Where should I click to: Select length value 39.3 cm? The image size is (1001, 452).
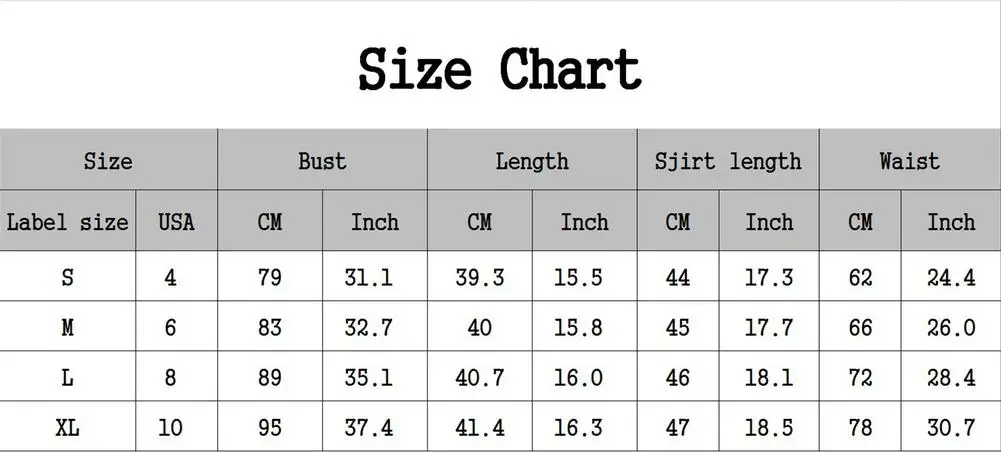[x=480, y=276]
